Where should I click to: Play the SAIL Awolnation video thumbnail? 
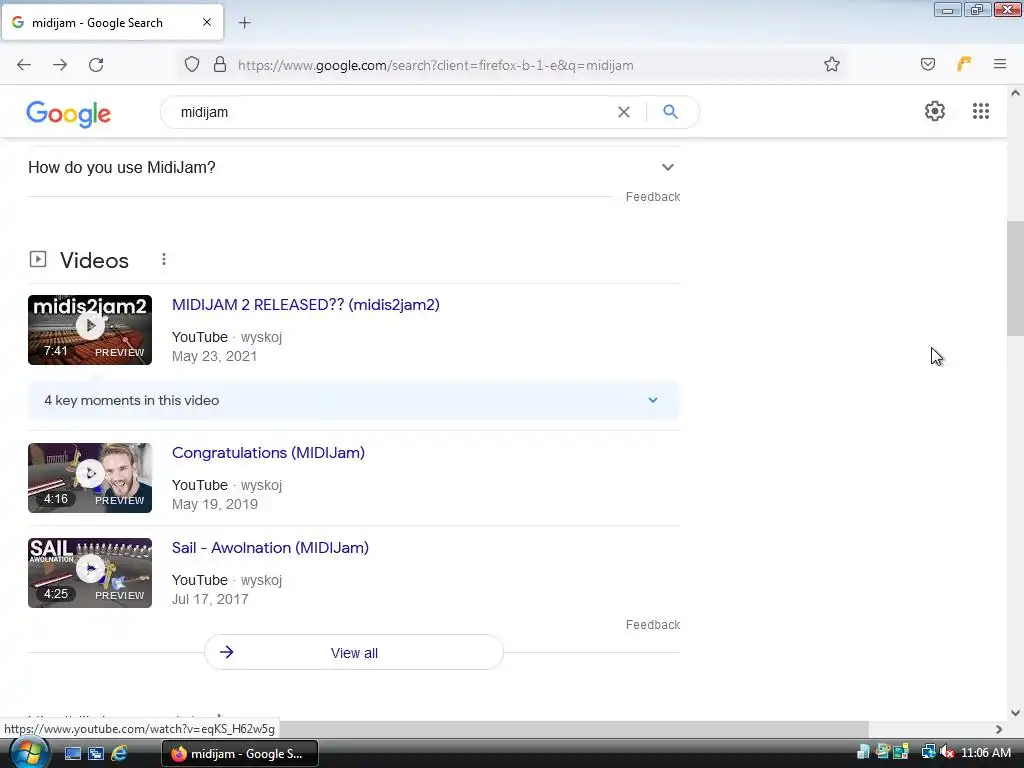[90, 573]
